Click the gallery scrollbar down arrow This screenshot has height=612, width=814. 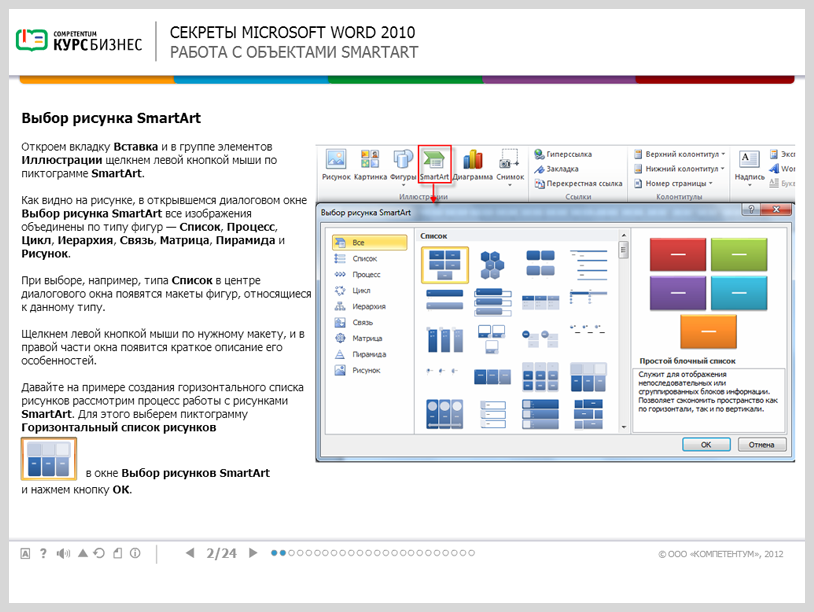623,427
